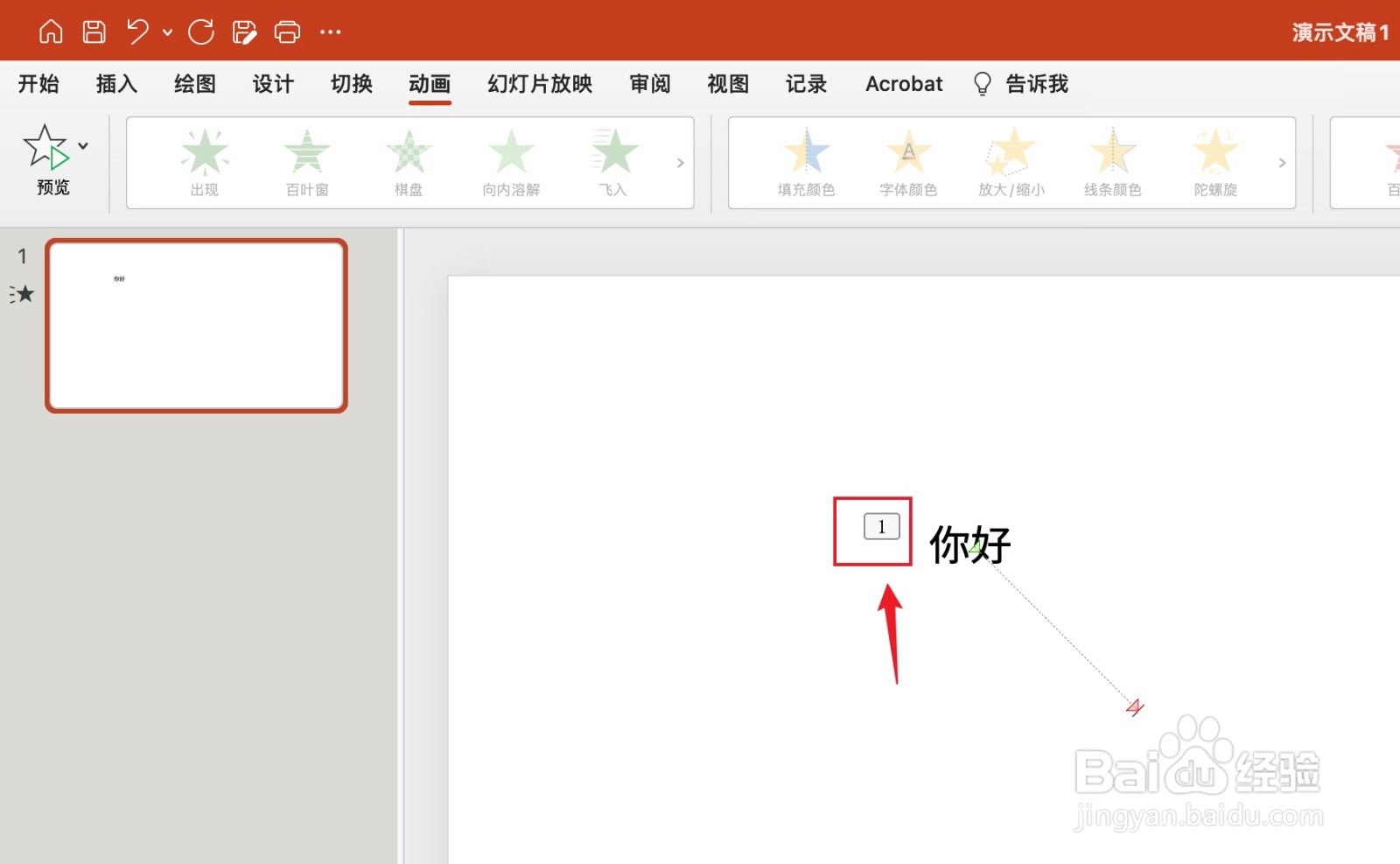
Task: Select slide 1 thumbnail
Action: pos(197,326)
